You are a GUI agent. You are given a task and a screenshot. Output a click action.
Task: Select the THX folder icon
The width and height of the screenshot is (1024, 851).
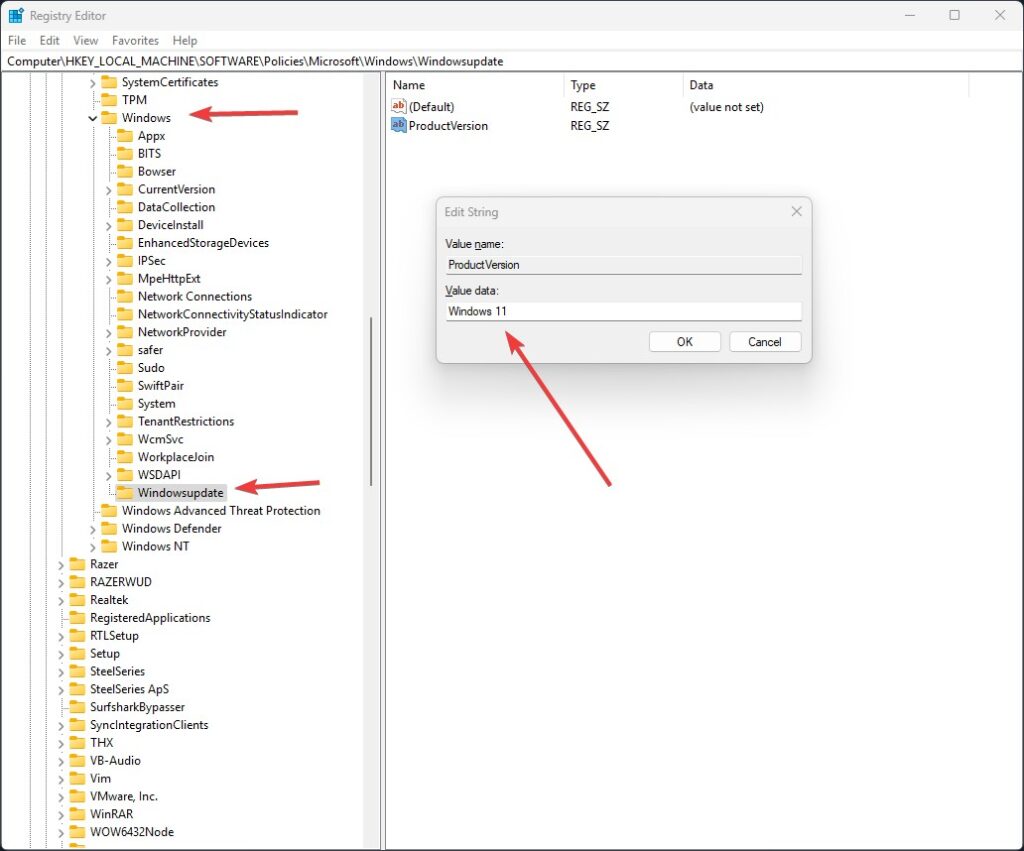tap(77, 743)
